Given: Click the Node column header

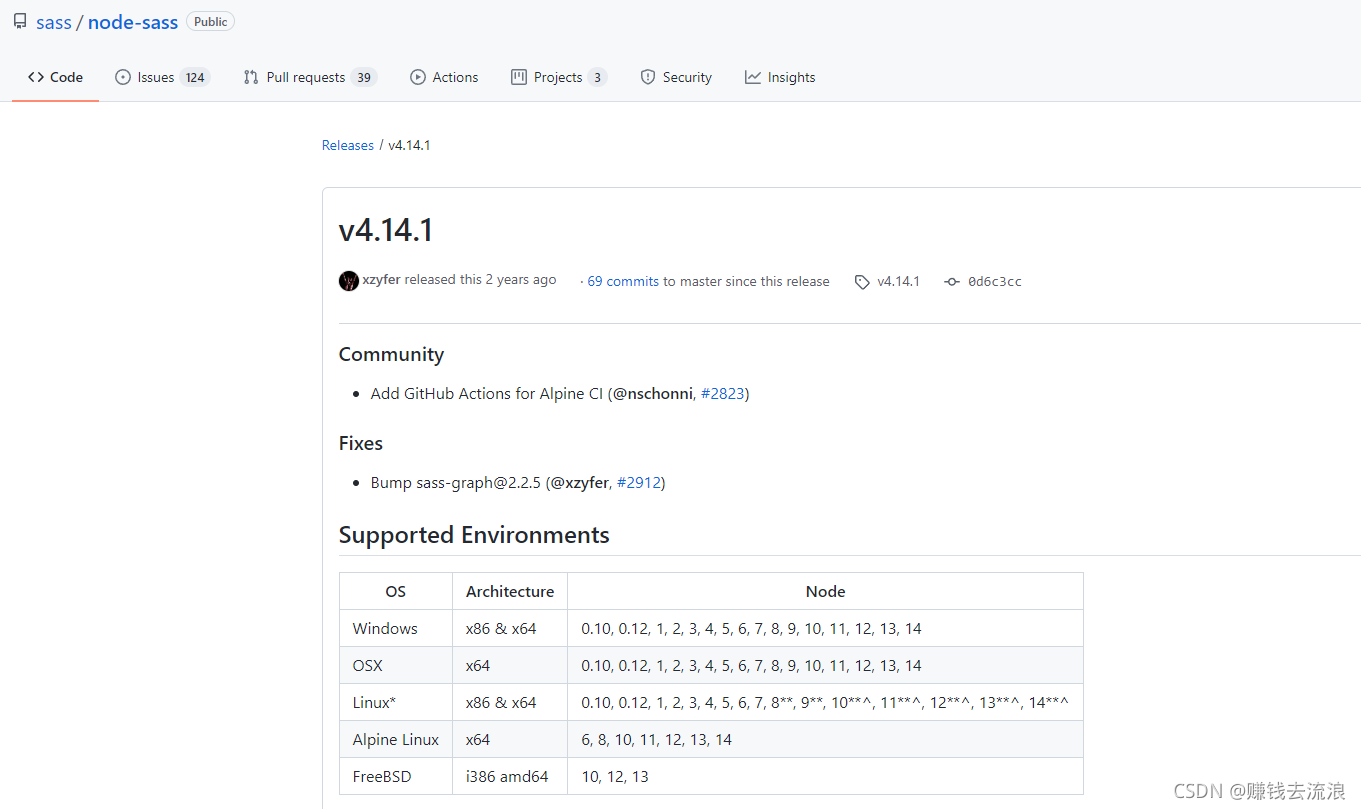Looking at the screenshot, I should click(x=826, y=592).
